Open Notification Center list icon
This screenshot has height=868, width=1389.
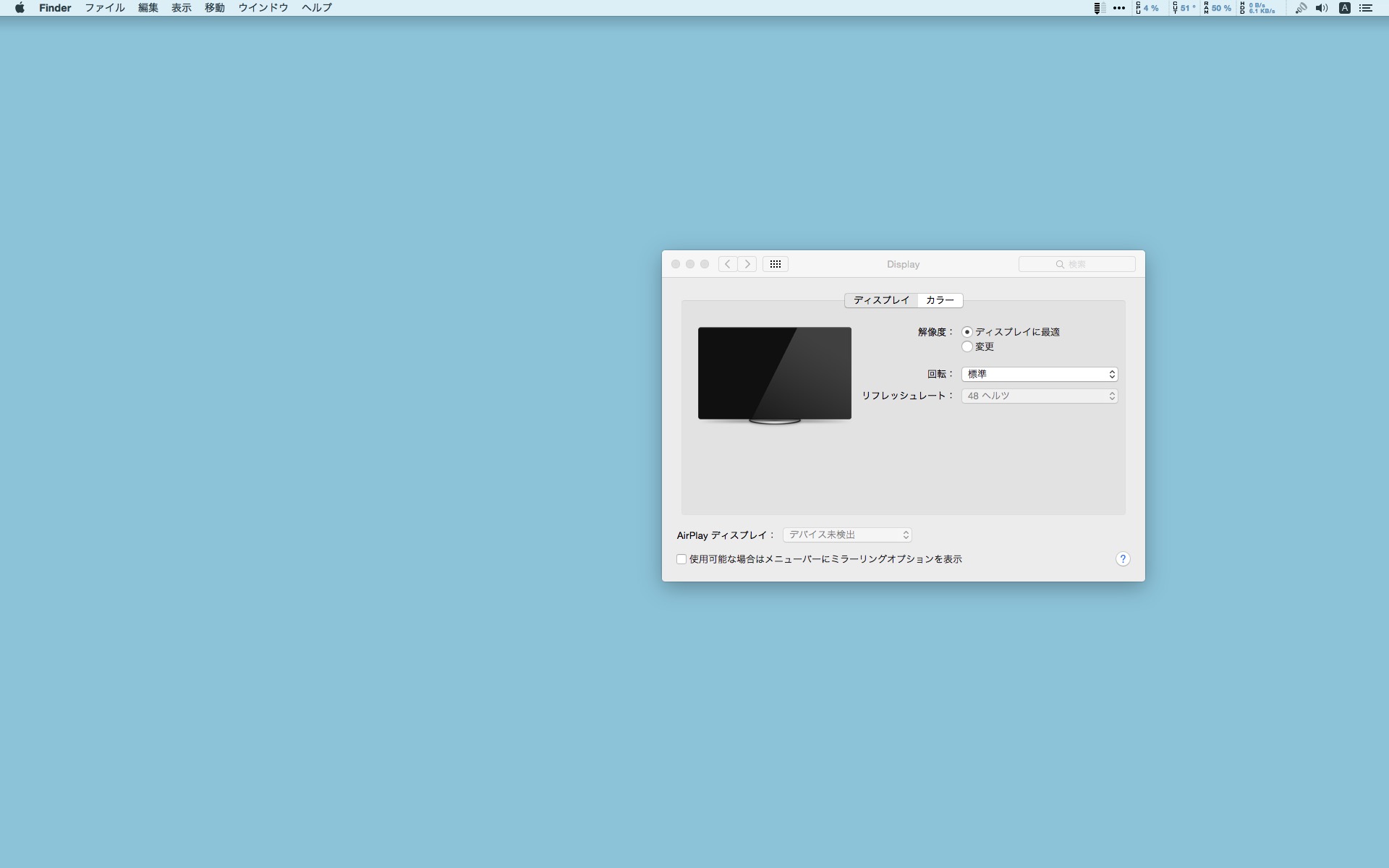[x=1366, y=8]
